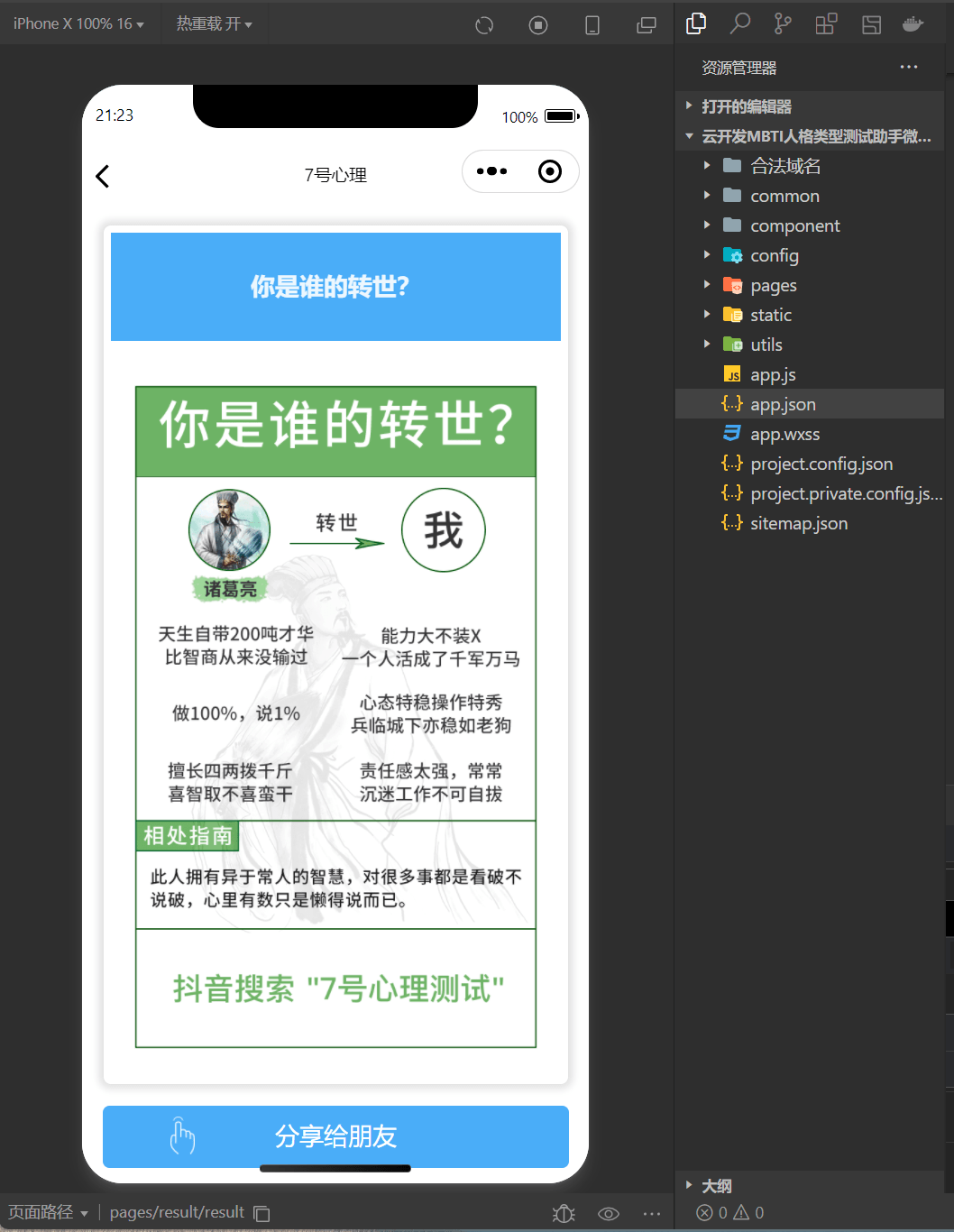Click the phone device icon in simulator toolbar
The width and height of the screenshot is (954, 1232).
pos(592,25)
